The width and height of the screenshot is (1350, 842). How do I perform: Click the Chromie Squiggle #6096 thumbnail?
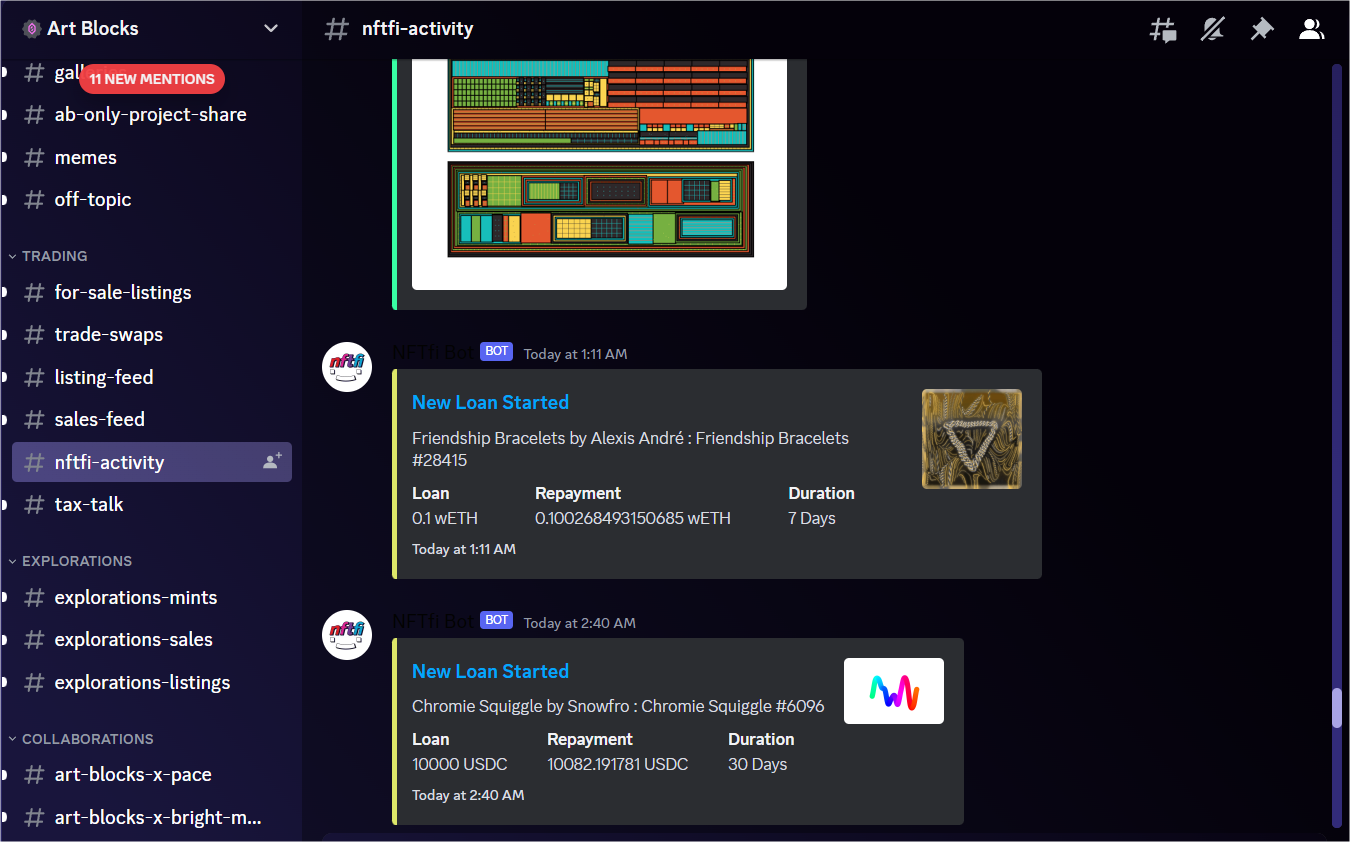click(x=893, y=690)
